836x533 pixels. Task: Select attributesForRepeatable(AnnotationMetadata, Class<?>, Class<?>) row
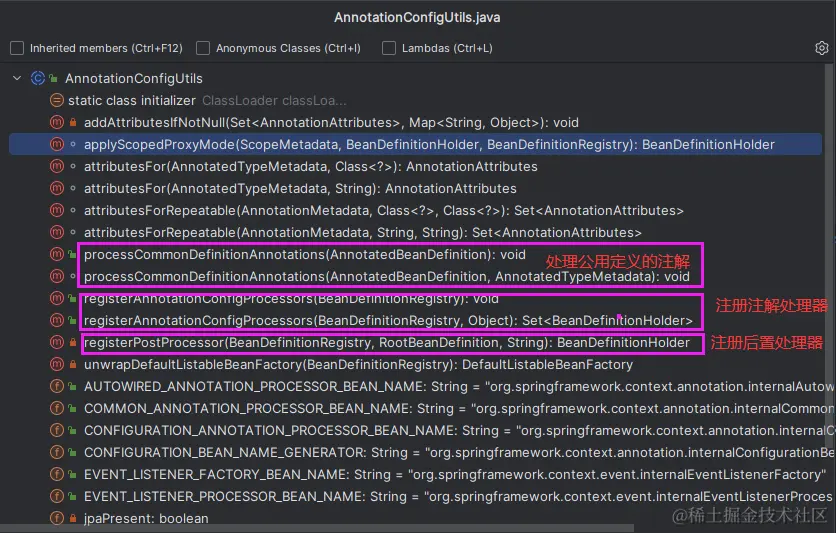415,210
